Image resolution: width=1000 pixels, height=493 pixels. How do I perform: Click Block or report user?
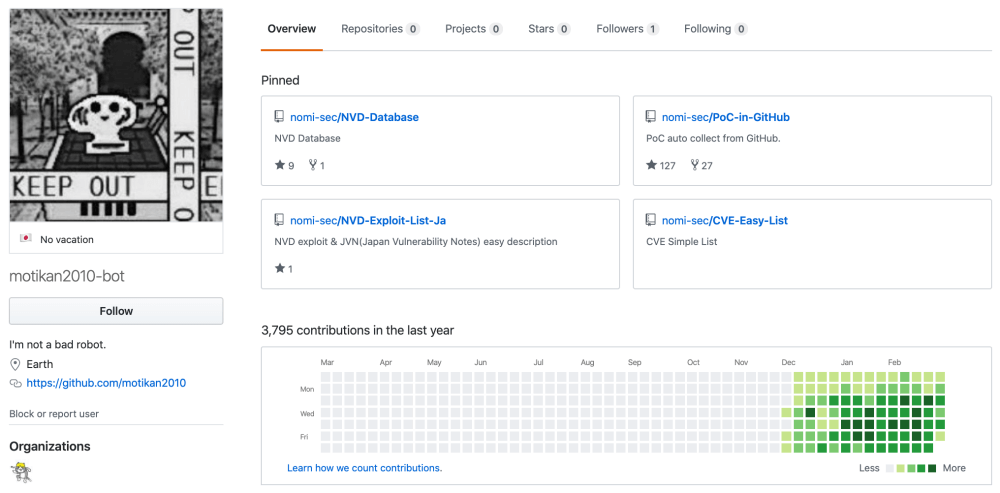coord(54,414)
